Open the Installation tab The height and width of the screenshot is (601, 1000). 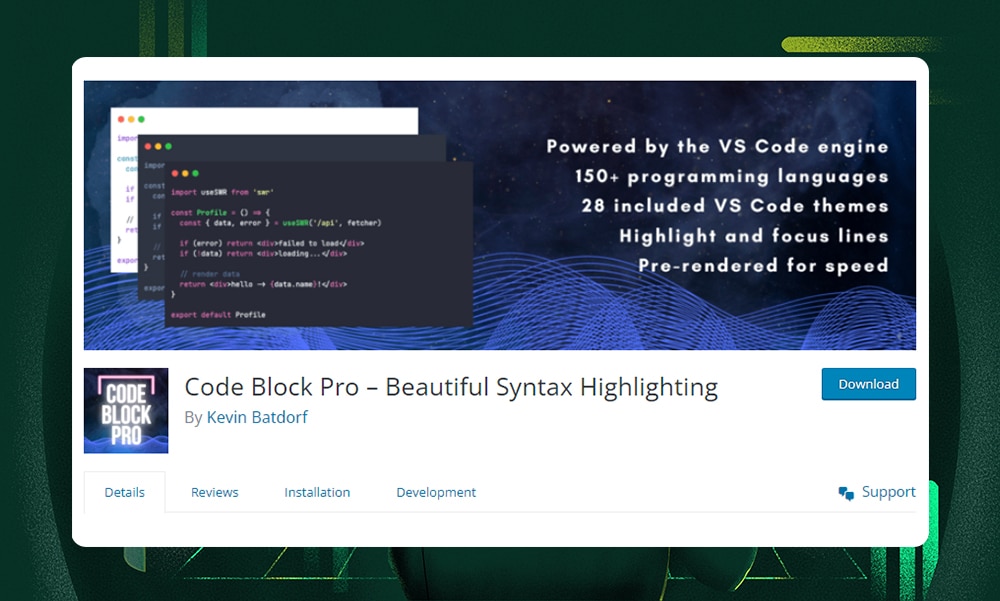pyautogui.click(x=317, y=492)
